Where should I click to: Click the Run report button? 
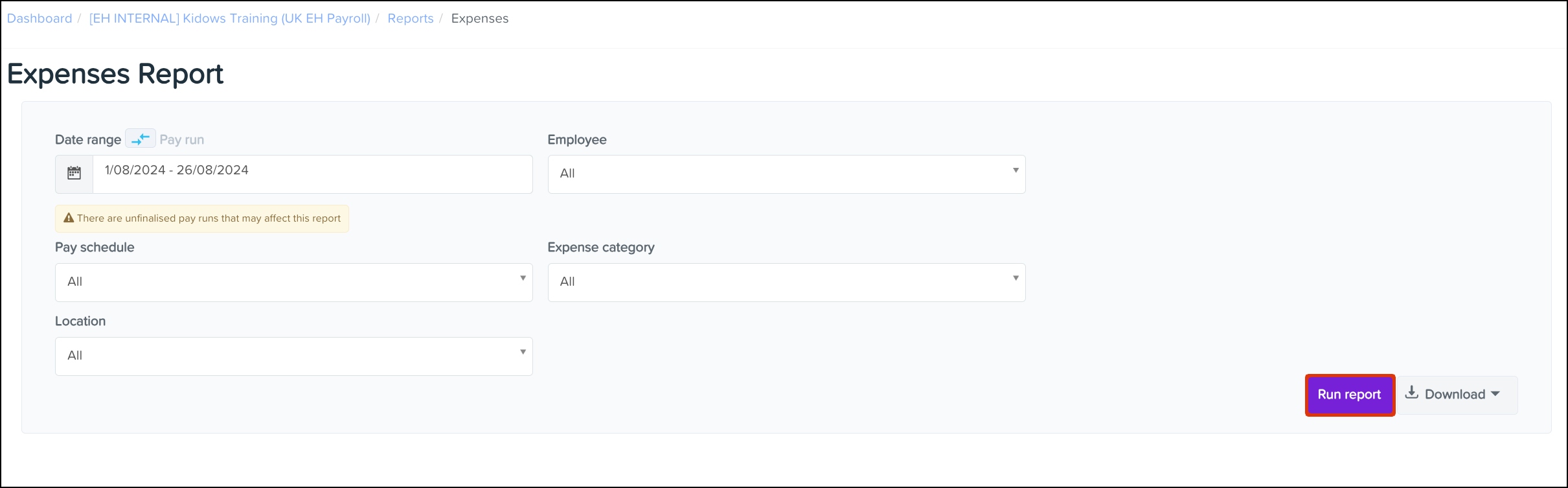(1350, 395)
